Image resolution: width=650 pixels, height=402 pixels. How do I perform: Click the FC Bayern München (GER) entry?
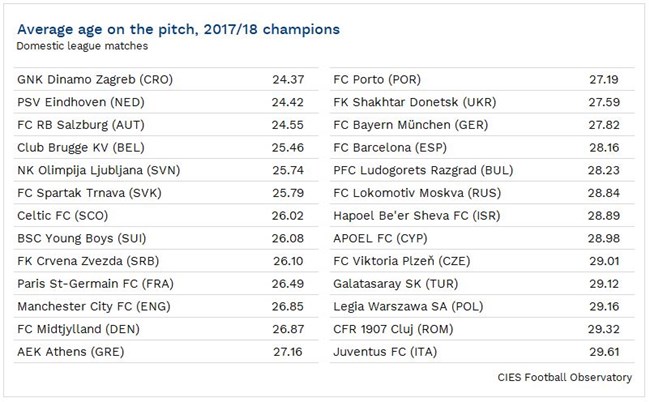(x=410, y=124)
